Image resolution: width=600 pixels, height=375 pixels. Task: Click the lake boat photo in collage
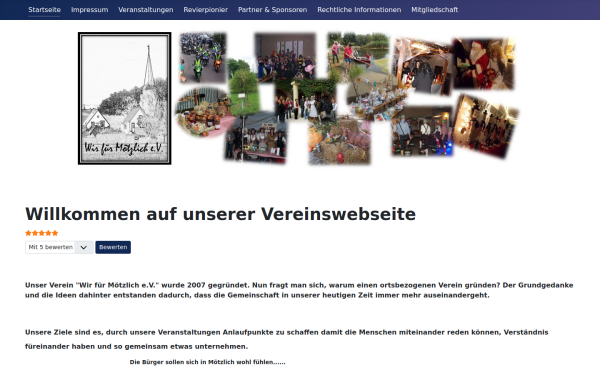358,52
